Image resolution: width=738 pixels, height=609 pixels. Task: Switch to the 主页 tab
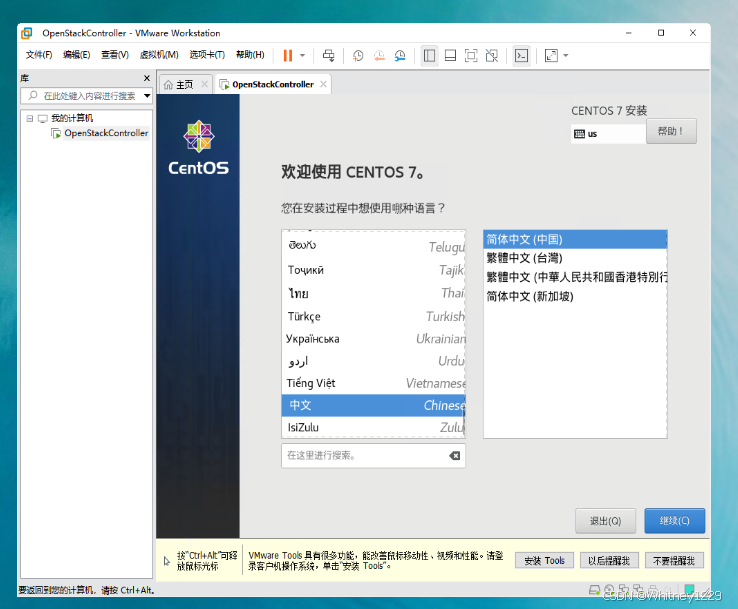coord(184,85)
